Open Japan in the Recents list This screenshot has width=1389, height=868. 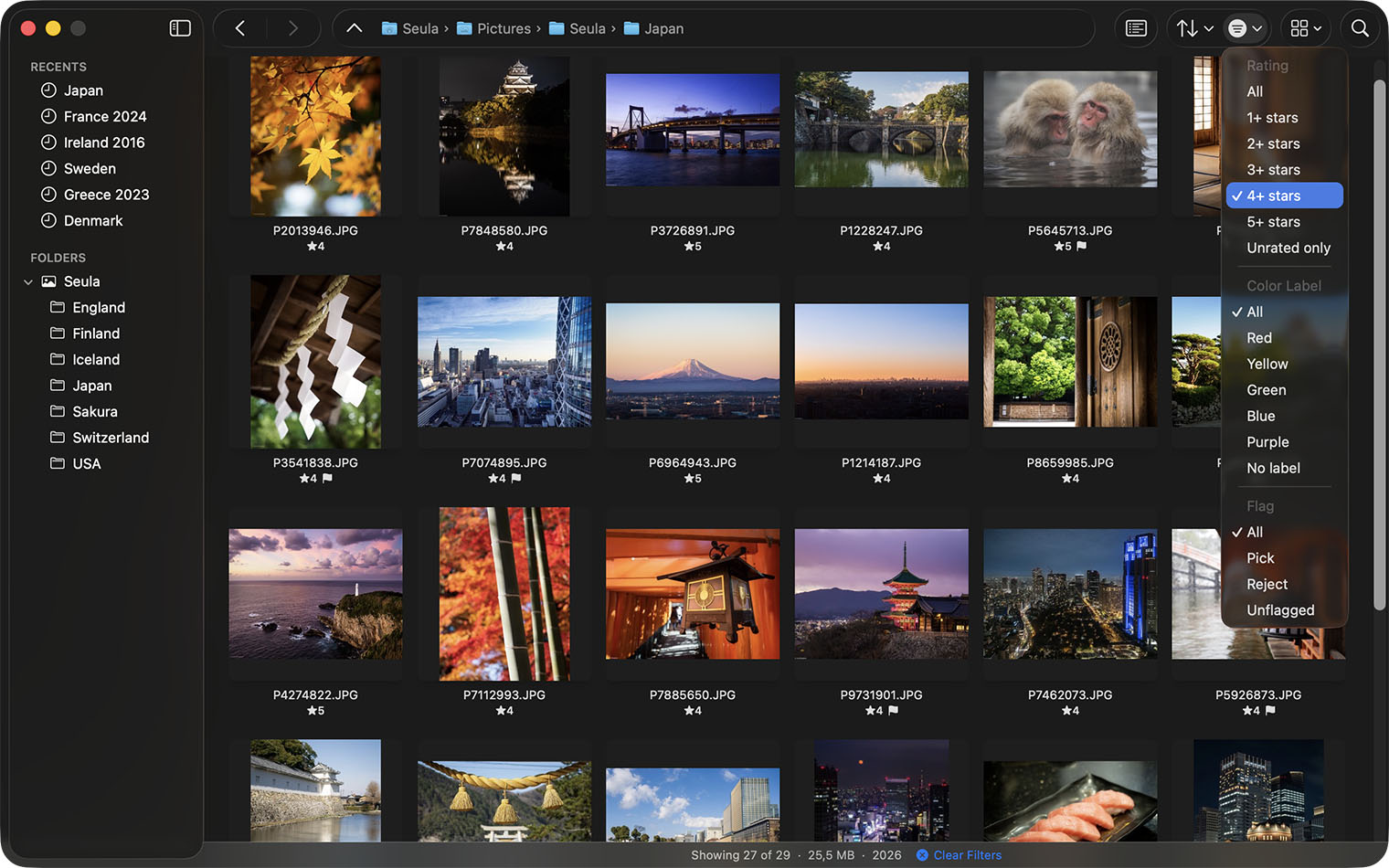tap(83, 90)
